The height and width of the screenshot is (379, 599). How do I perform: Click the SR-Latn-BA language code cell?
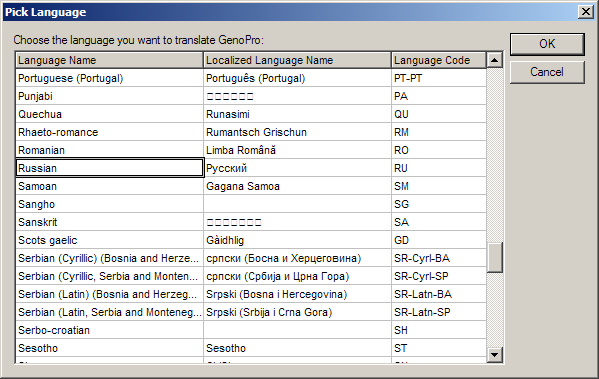439,294
